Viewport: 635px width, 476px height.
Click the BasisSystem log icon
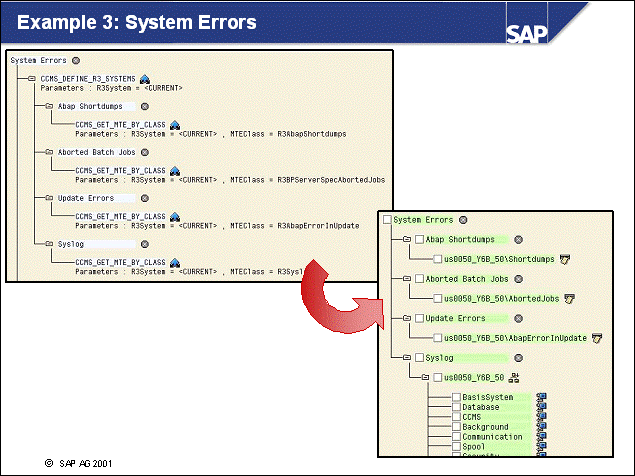coord(541,397)
